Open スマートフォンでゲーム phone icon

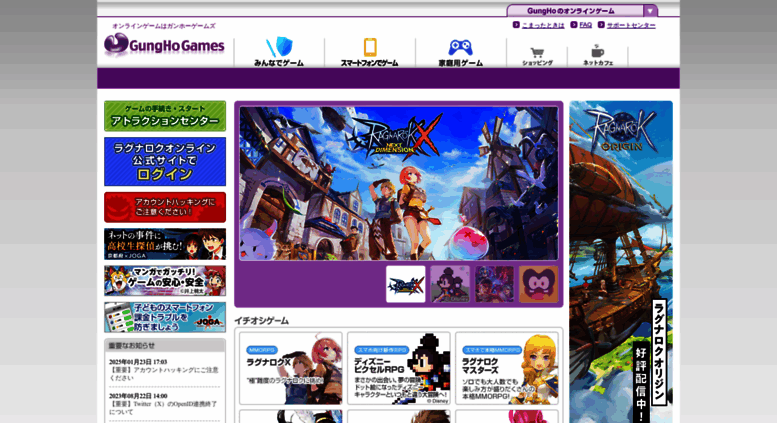[x=370, y=52]
